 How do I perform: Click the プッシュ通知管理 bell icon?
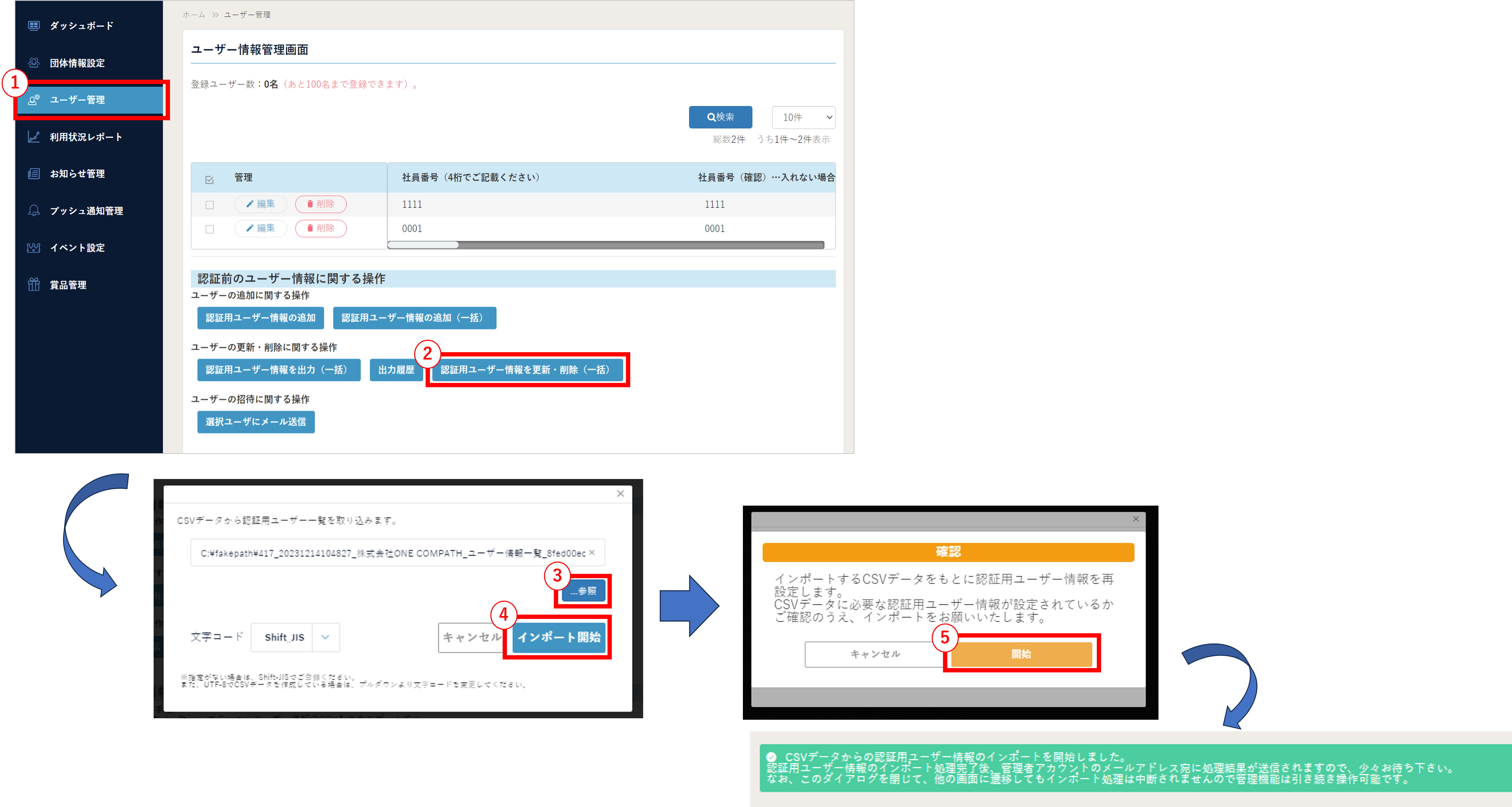(x=34, y=210)
